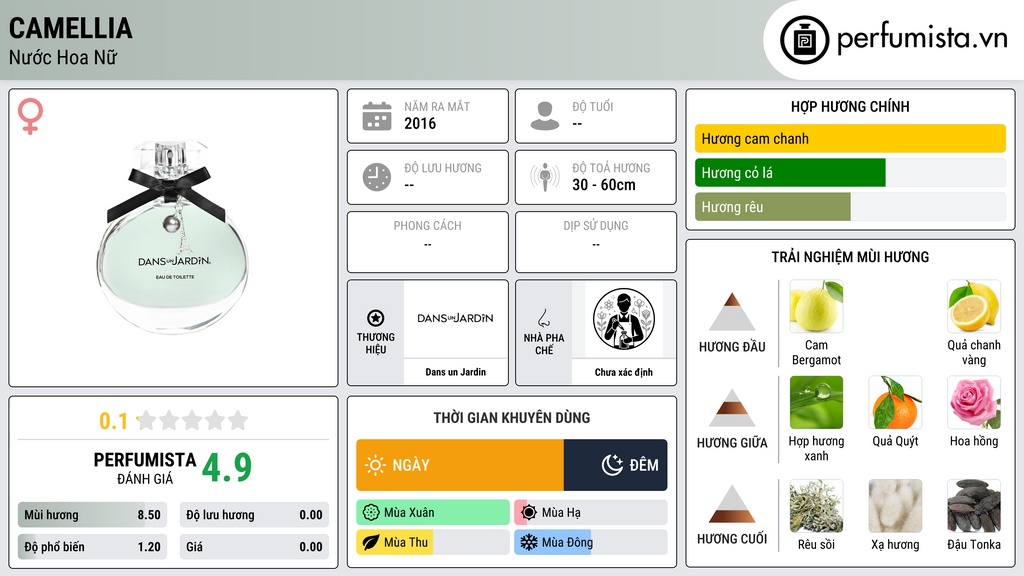Click the sillage icon for Độ toả hương
The width and height of the screenshot is (1024, 576).
pyautogui.click(x=545, y=177)
